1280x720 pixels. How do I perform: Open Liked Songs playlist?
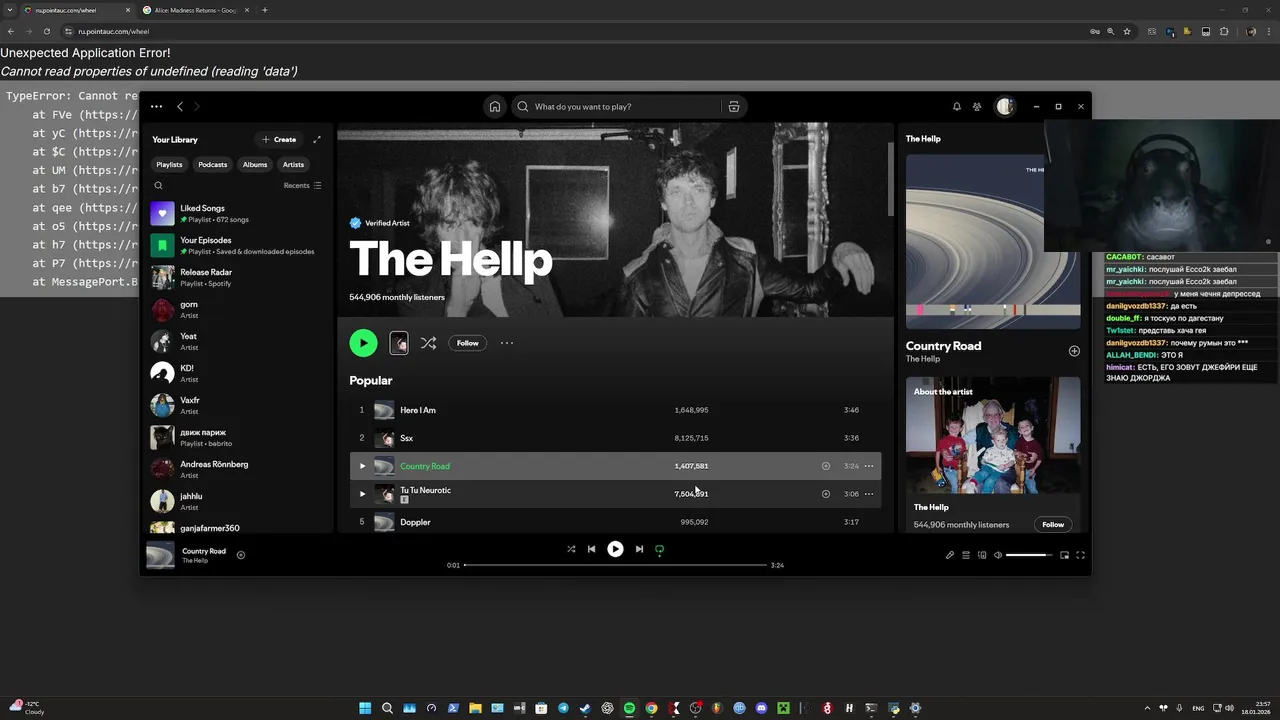tap(237, 213)
